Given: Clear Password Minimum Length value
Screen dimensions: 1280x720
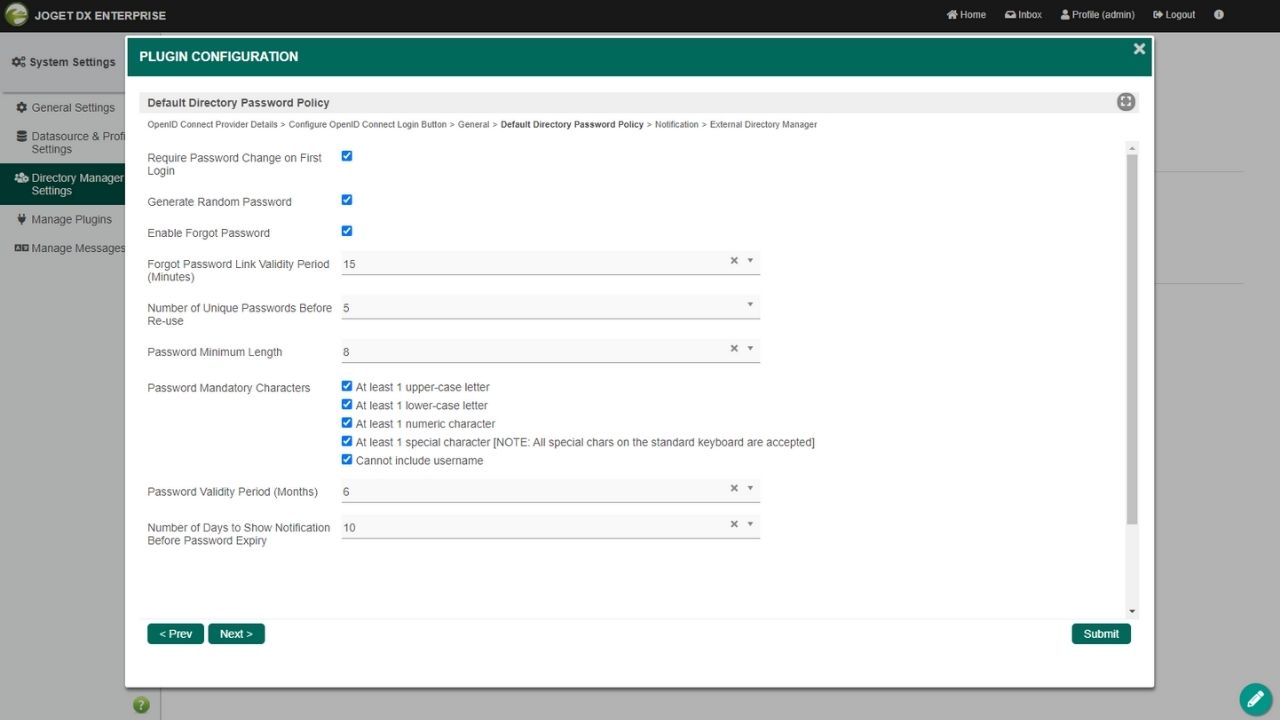Looking at the screenshot, I should pyautogui.click(x=734, y=348).
